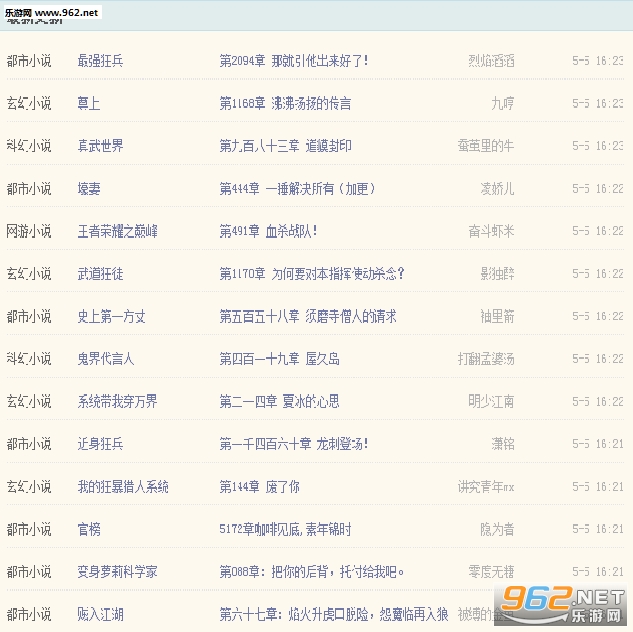Read chapter 第144章 废了你
633x632 pixels.
(260, 487)
